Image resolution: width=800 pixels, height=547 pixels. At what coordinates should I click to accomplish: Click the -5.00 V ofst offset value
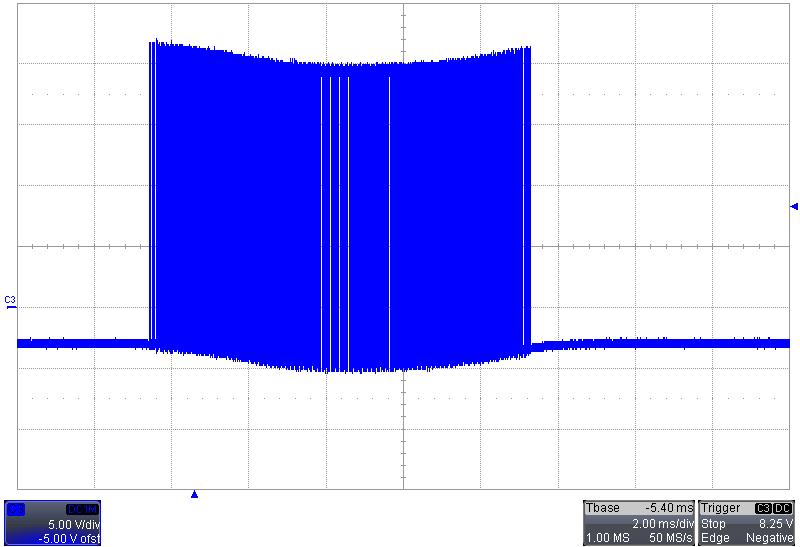pyautogui.click(x=69, y=538)
